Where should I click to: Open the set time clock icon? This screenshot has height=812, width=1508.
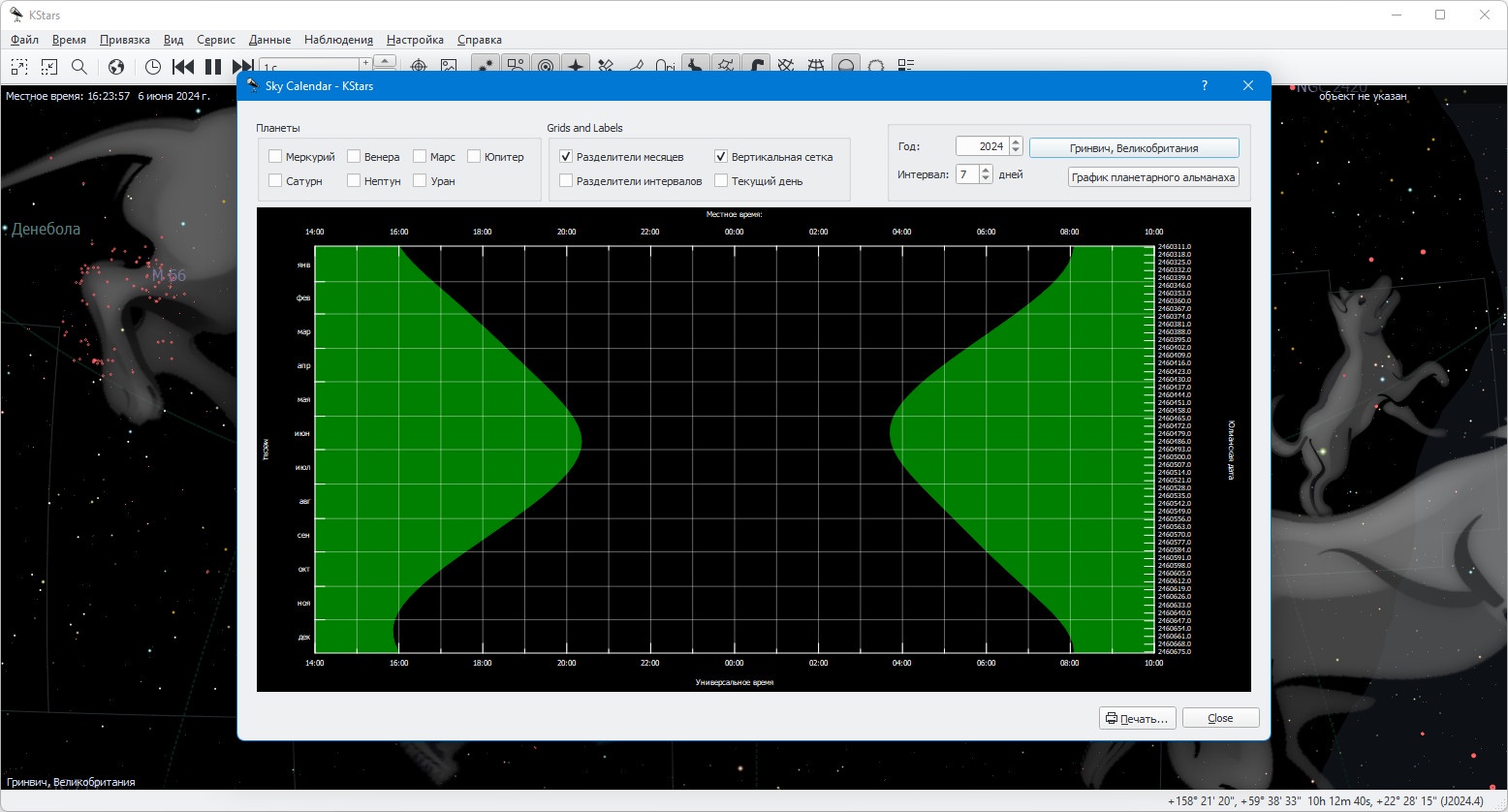pos(153,66)
